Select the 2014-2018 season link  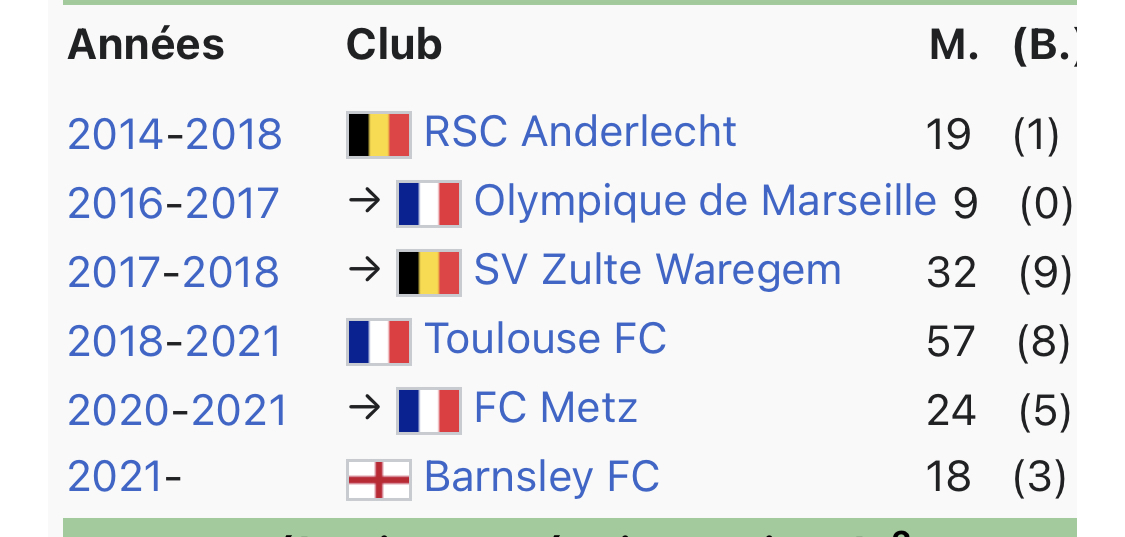(x=175, y=135)
